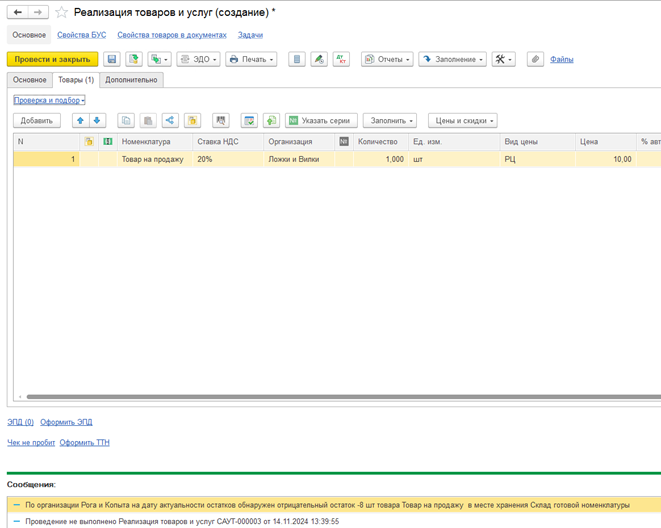Select the Товар на продажу cell
Image resolution: width=661 pixels, height=528 pixels.
click(155, 159)
